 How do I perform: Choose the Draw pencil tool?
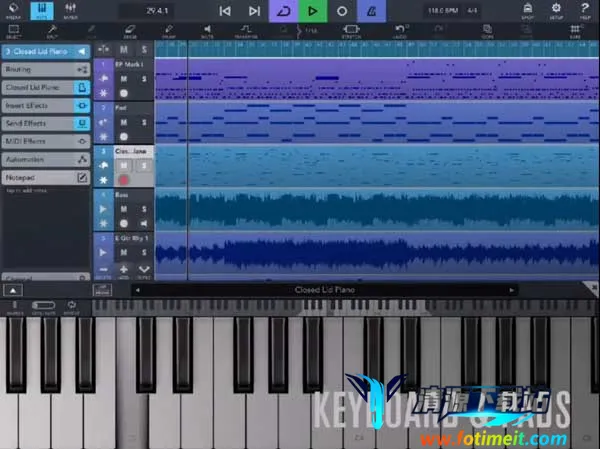[168, 31]
